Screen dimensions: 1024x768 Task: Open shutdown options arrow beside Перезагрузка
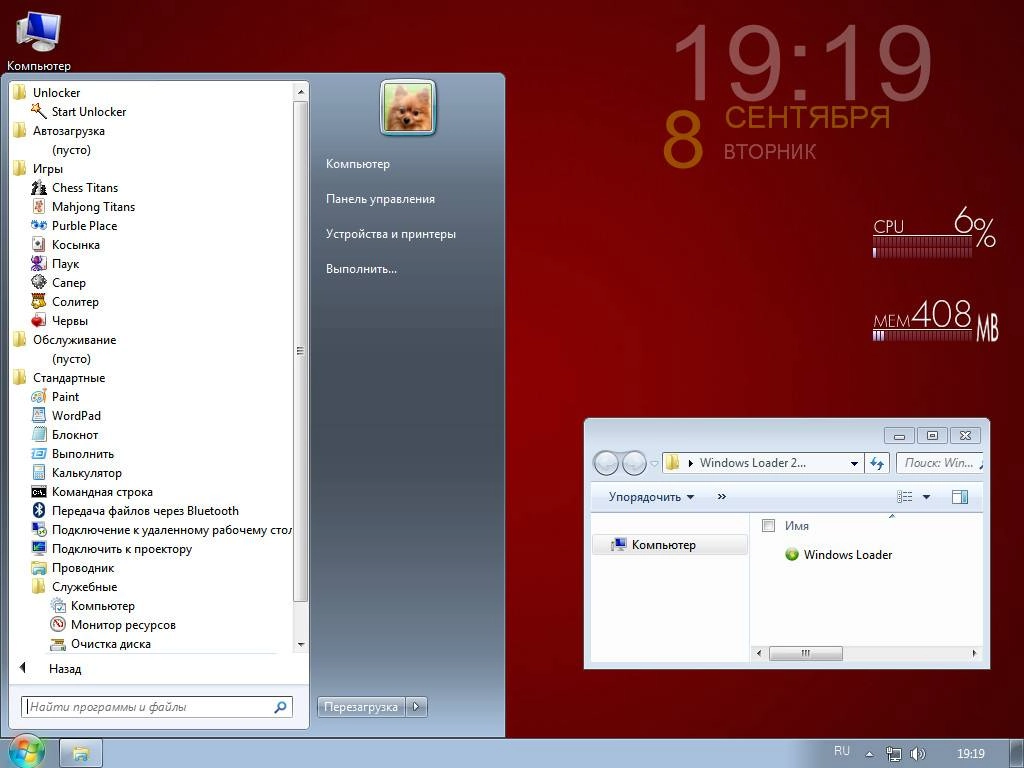pyautogui.click(x=417, y=707)
